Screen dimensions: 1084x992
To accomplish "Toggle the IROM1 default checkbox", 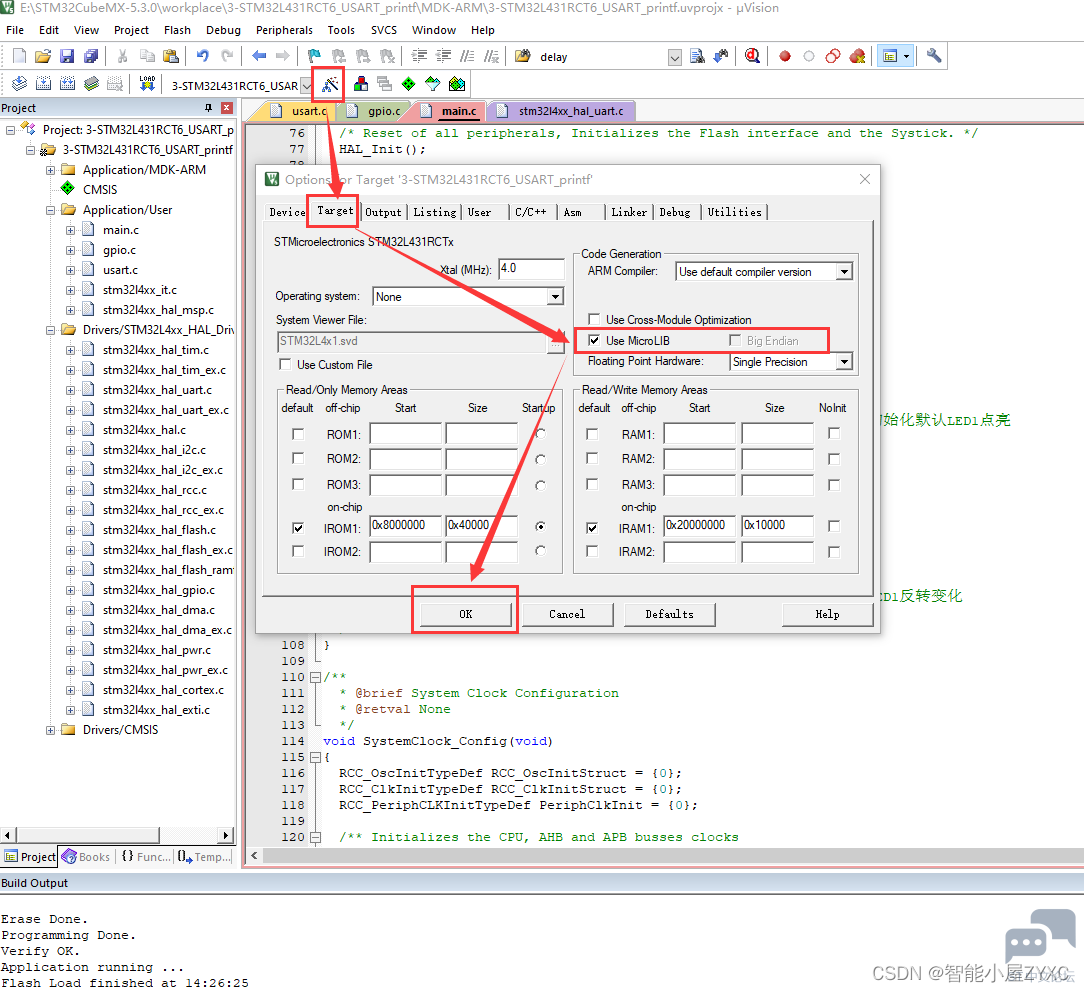I will pyautogui.click(x=297, y=527).
